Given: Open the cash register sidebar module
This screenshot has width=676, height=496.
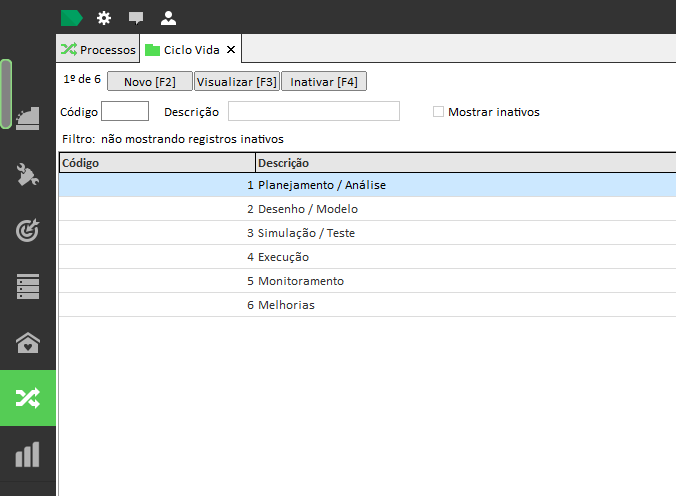Looking at the screenshot, I should [28, 118].
